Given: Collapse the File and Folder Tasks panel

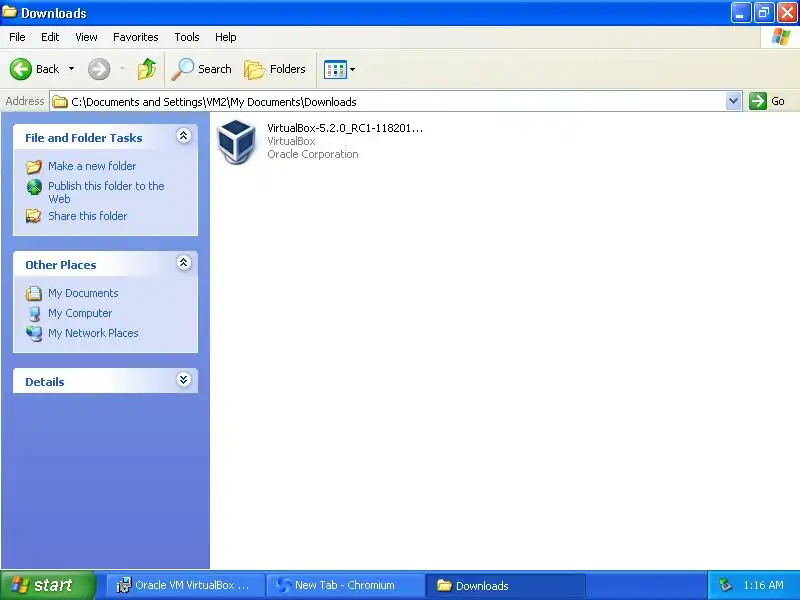Looking at the screenshot, I should (184, 136).
